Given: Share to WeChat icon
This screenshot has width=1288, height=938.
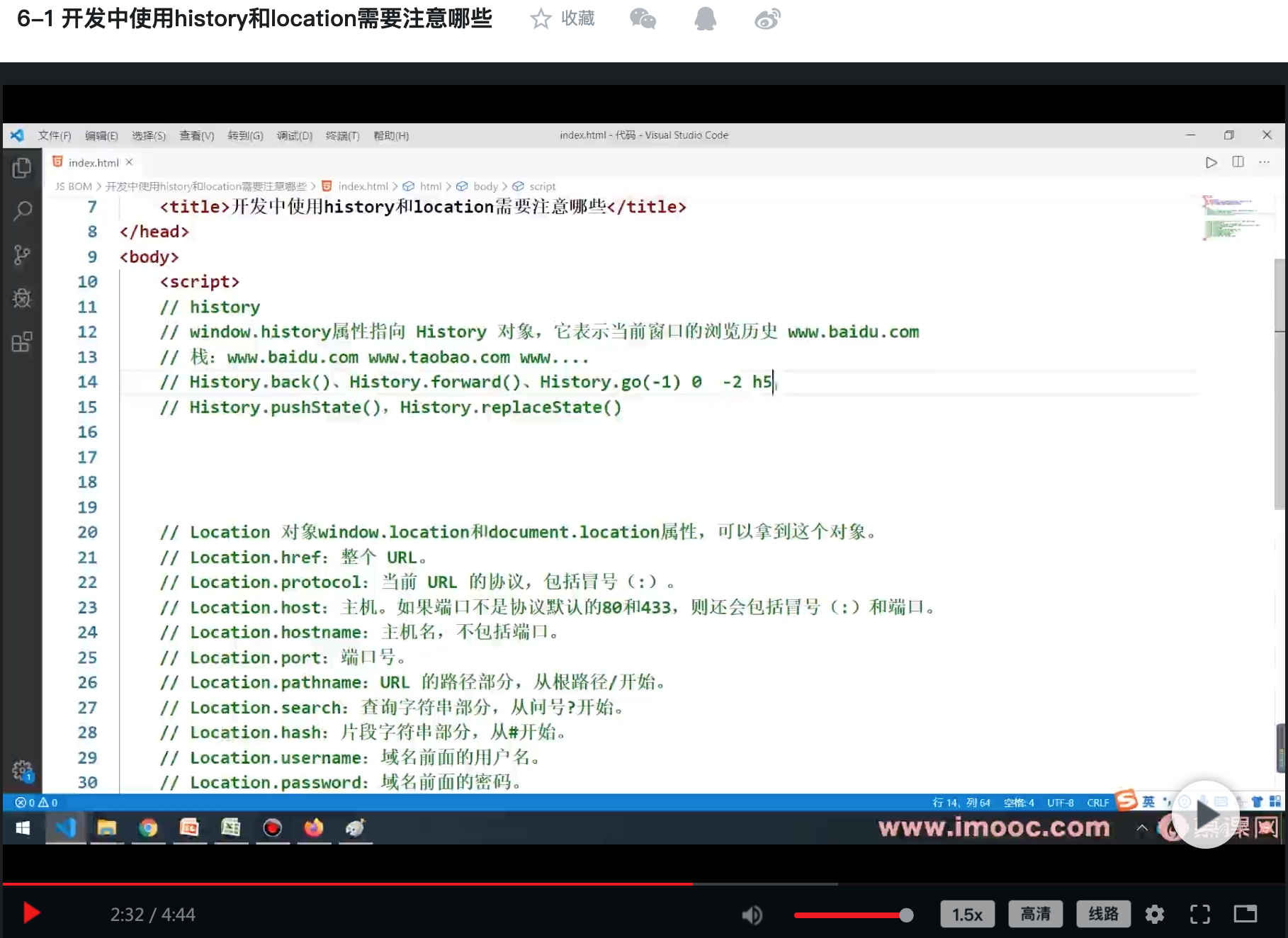Looking at the screenshot, I should (643, 18).
